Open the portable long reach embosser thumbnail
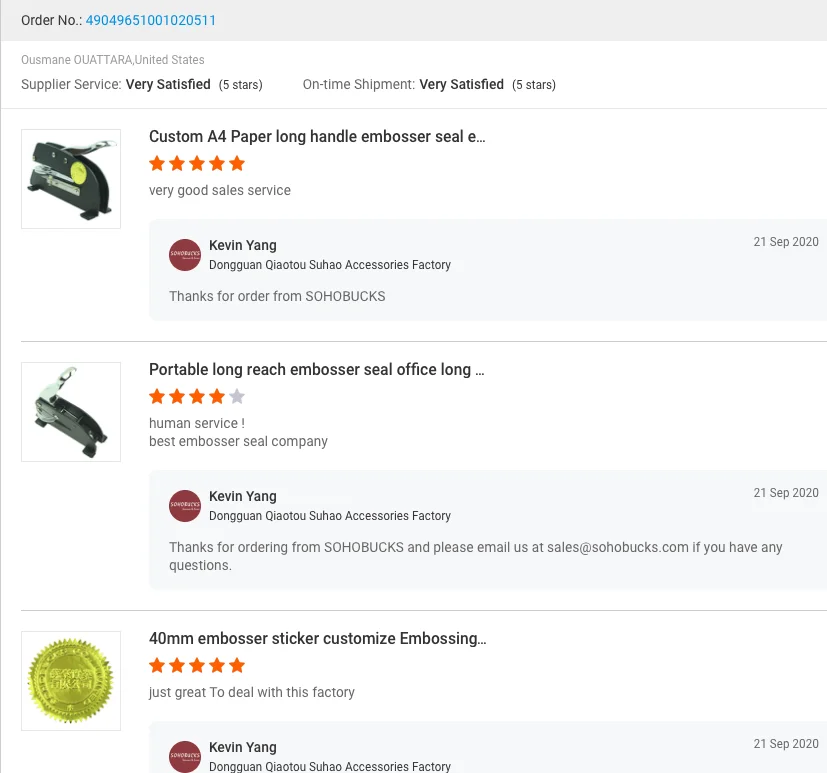Image resolution: width=827 pixels, height=773 pixels. click(71, 412)
